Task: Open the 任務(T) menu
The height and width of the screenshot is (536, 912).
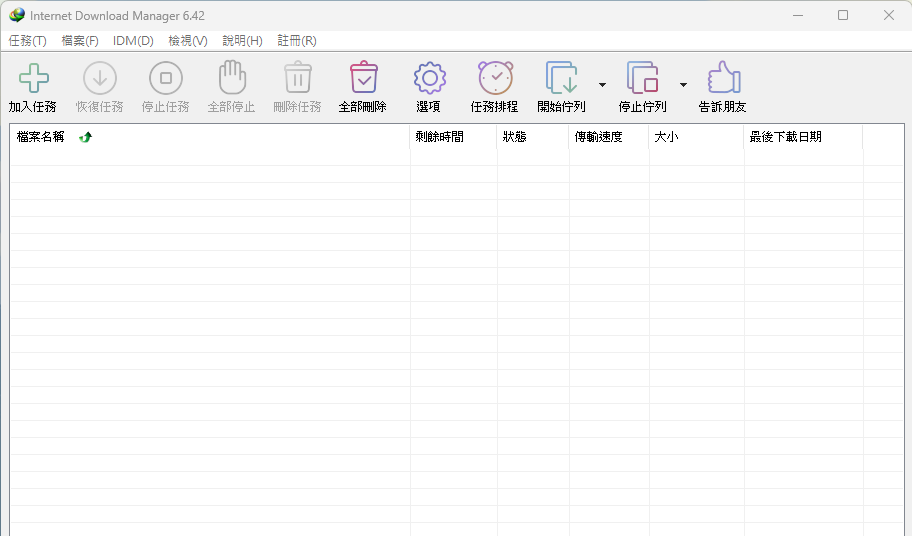Action: point(28,41)
